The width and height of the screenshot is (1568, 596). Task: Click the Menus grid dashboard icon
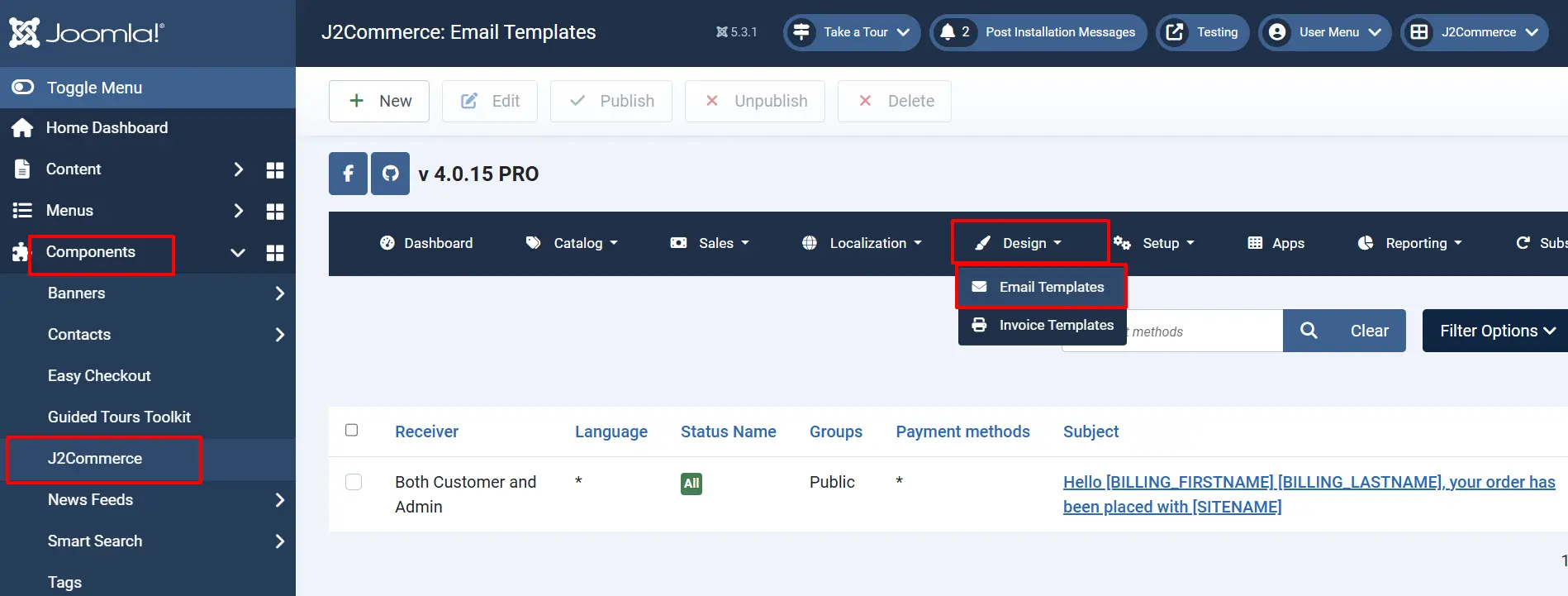click(275, 212)
